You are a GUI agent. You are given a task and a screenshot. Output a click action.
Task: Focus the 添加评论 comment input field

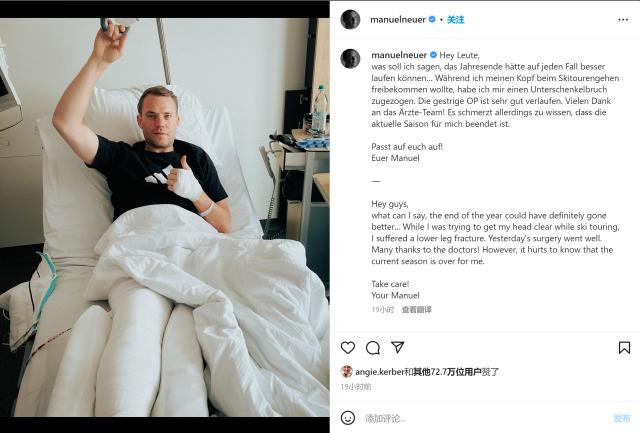(x=486, y=418)
